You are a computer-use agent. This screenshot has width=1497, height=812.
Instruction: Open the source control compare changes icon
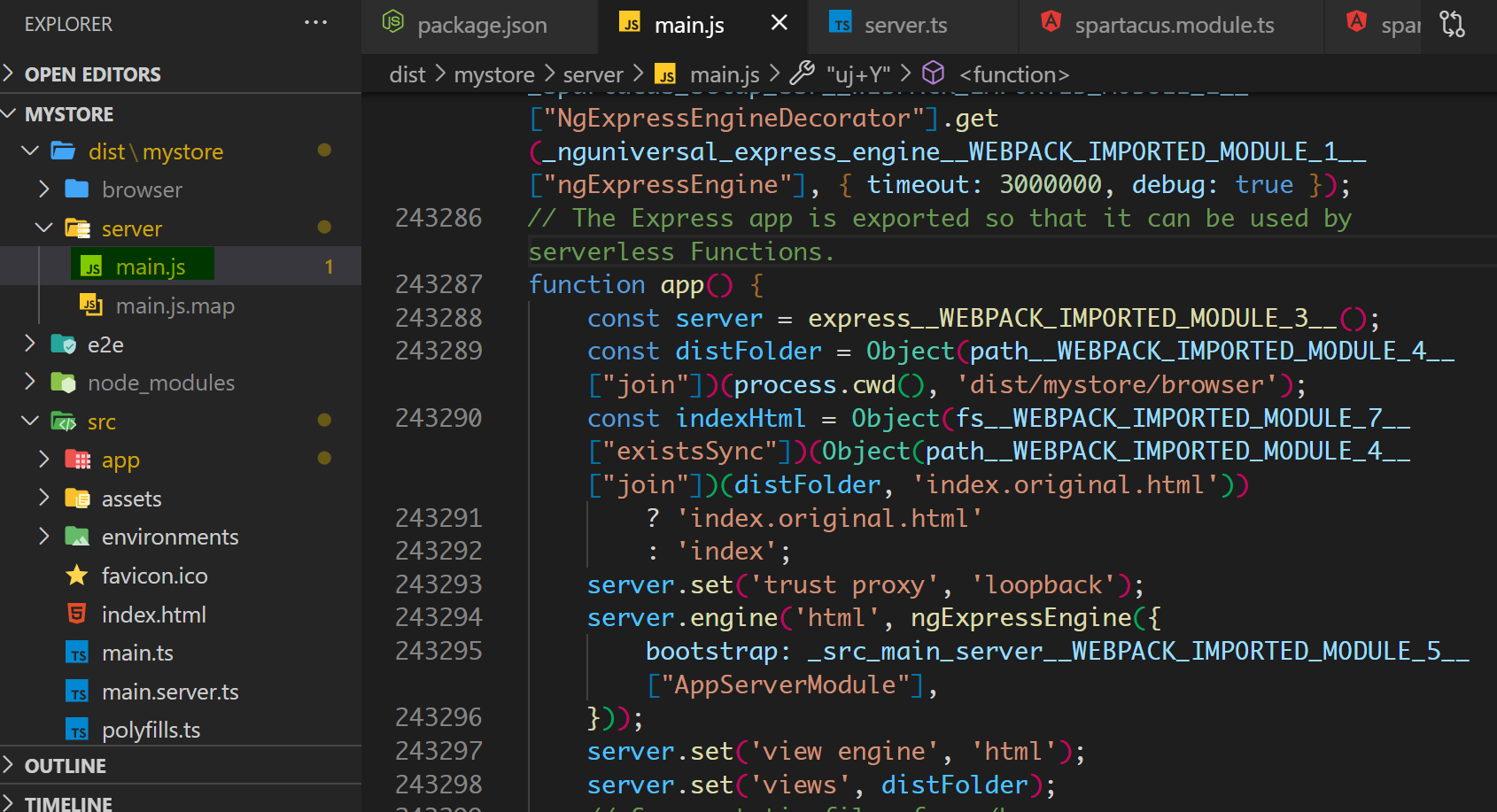[x=1453, y=23]
